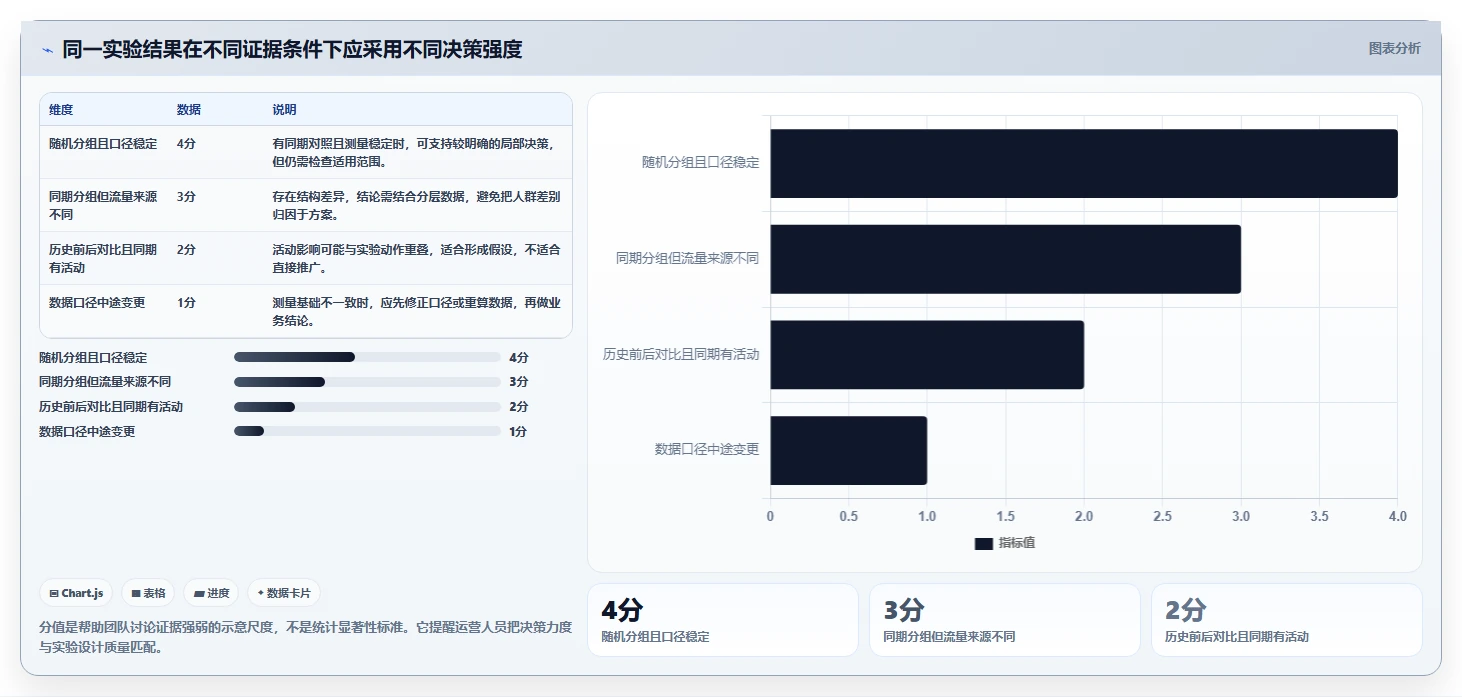The width and height of the screenshot is (1462, 697).
Task: Toggle the 指标值 legend swatch
Action: (x=983, y=543)
